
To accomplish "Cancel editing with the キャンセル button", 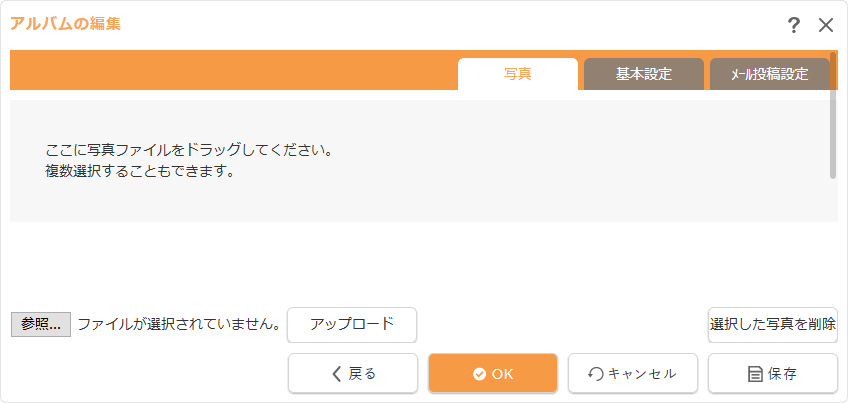I will pos(633,373).
